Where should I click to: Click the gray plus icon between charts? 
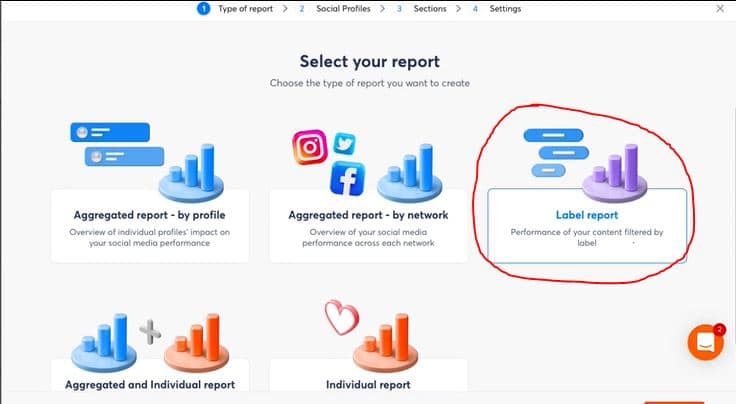[150, 332]
